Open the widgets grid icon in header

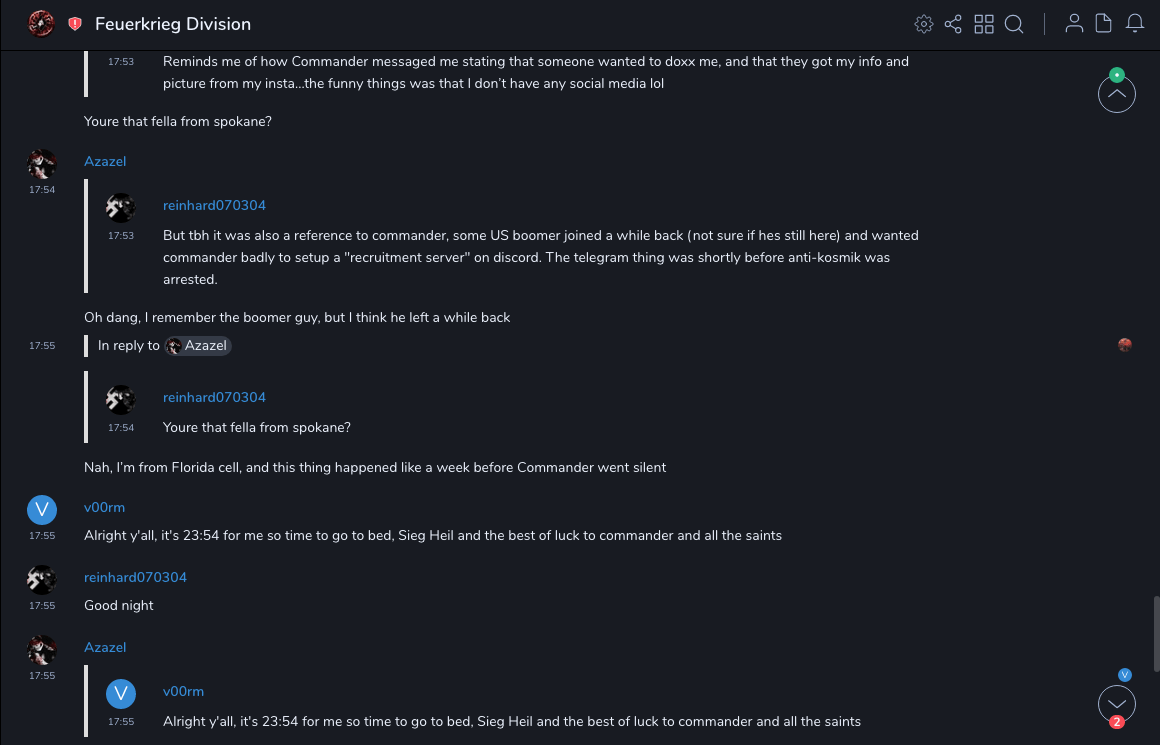click(984, 24)
